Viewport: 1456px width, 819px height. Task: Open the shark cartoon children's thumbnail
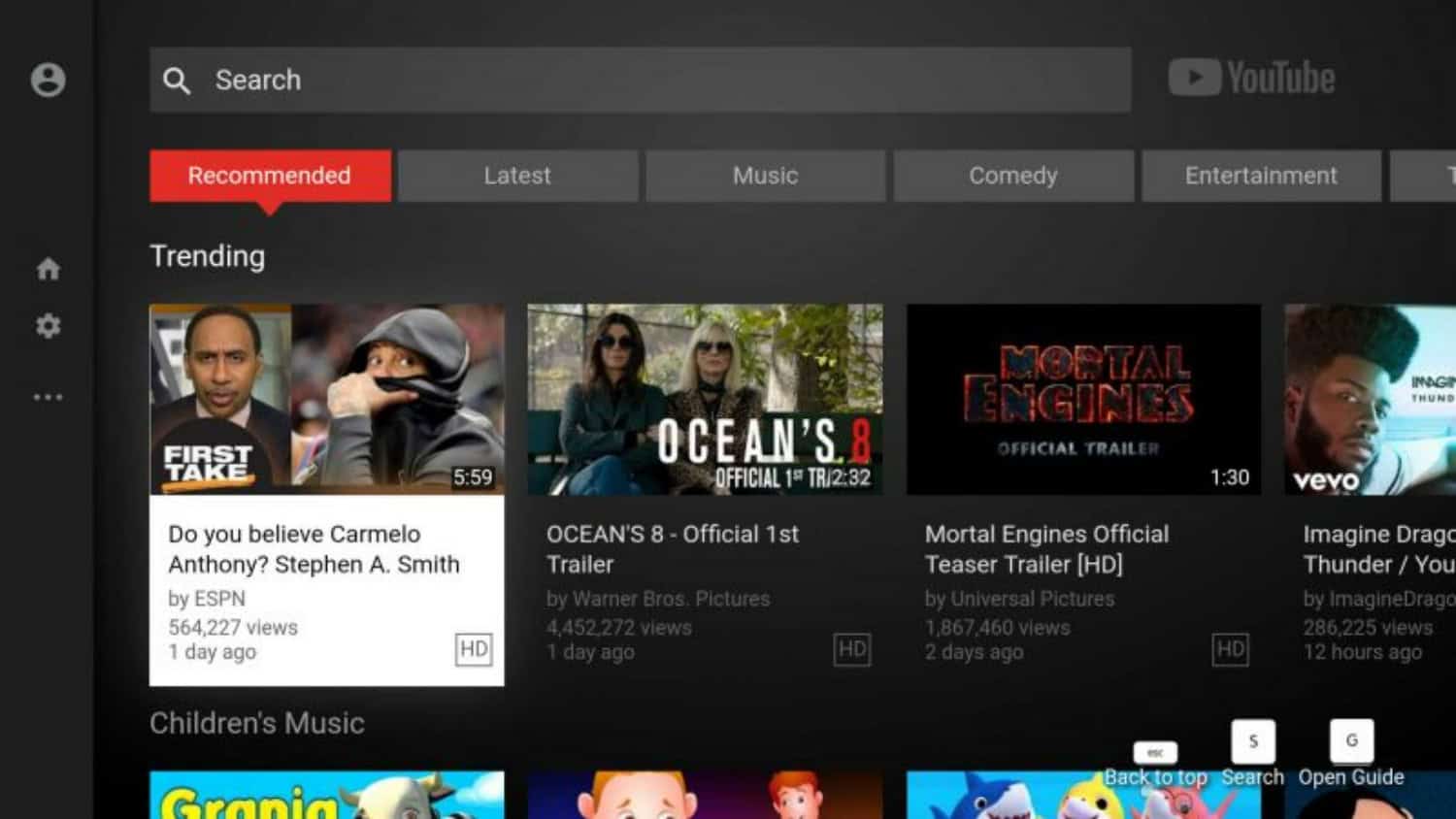point(1083,795)
